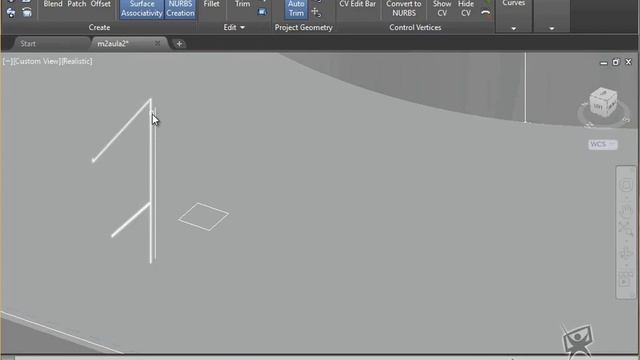Screen dimensions: 640x360
Task: Select the Fillet surface tool
Action: tap(211, 4)
